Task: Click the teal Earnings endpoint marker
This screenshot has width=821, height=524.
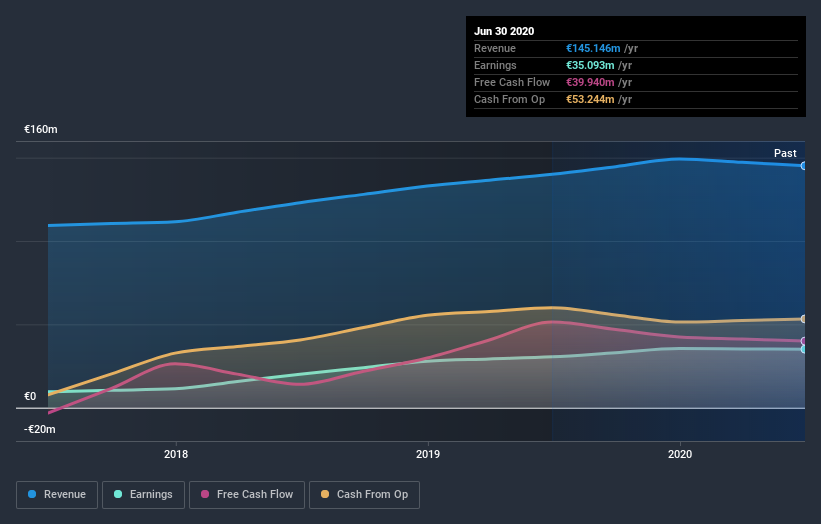Action: 804,349
